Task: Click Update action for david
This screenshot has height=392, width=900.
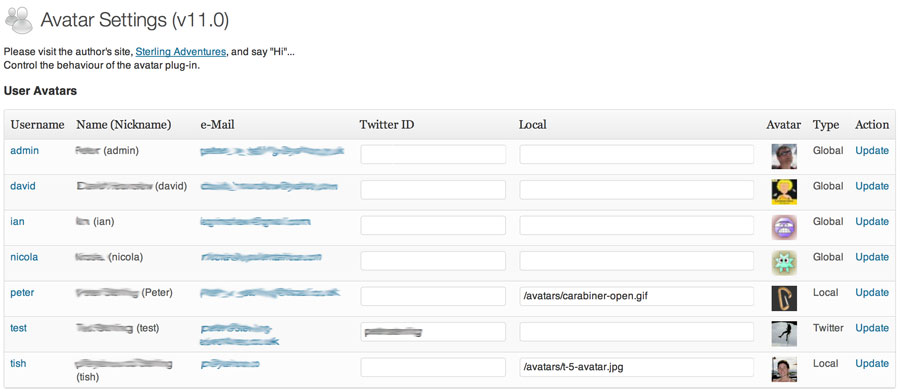Action: pyautogui.click(x=872, y=186)
